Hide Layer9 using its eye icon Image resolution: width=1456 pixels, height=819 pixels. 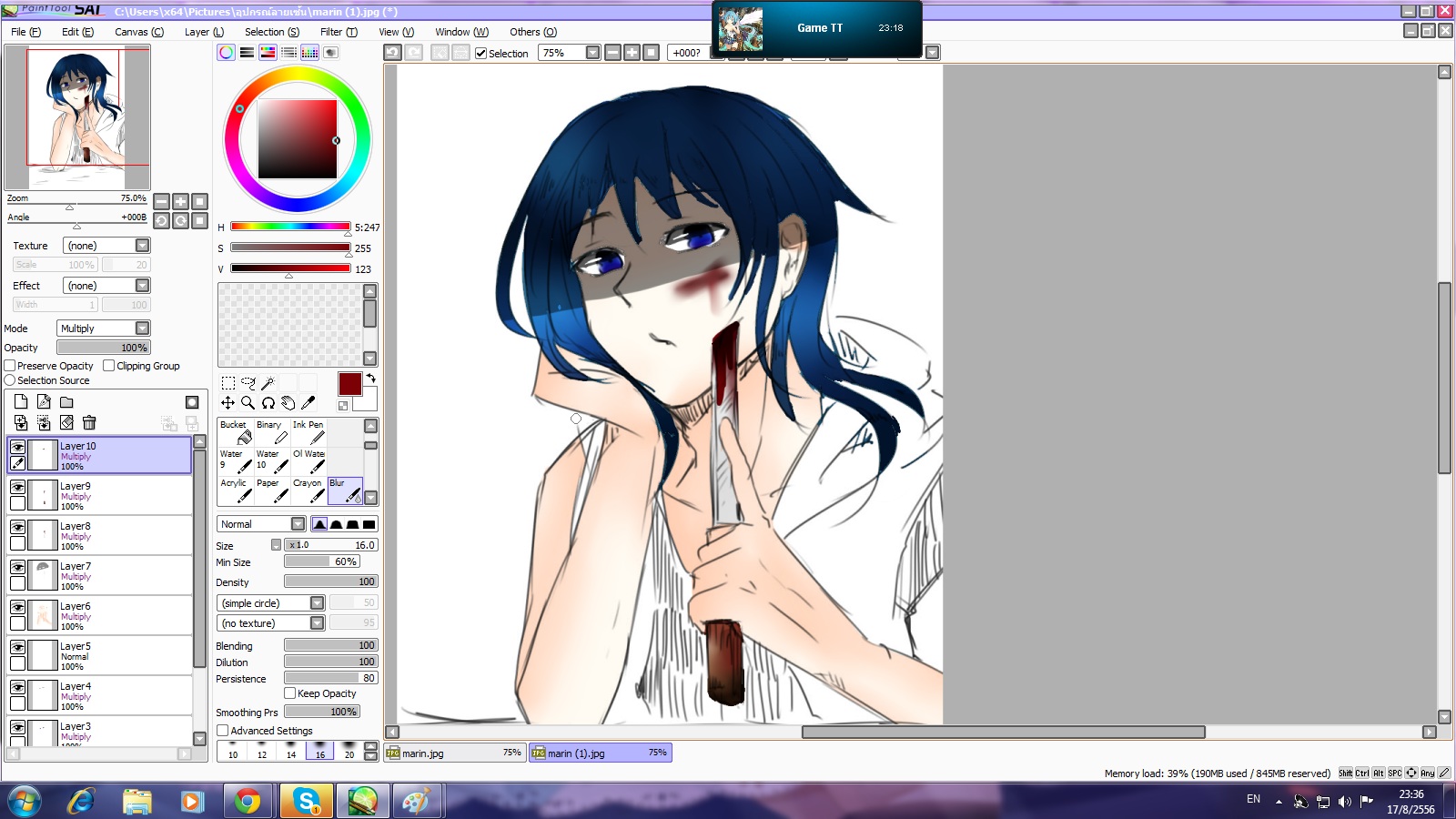click(x=17, y=487)
